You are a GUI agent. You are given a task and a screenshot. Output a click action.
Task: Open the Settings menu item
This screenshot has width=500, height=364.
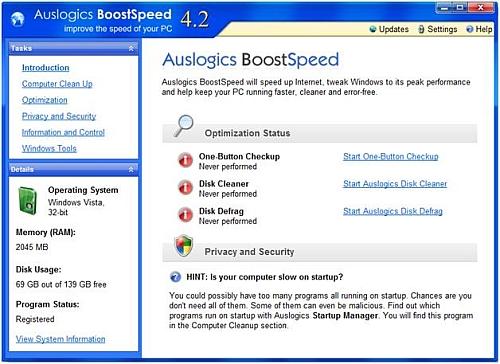438,29
